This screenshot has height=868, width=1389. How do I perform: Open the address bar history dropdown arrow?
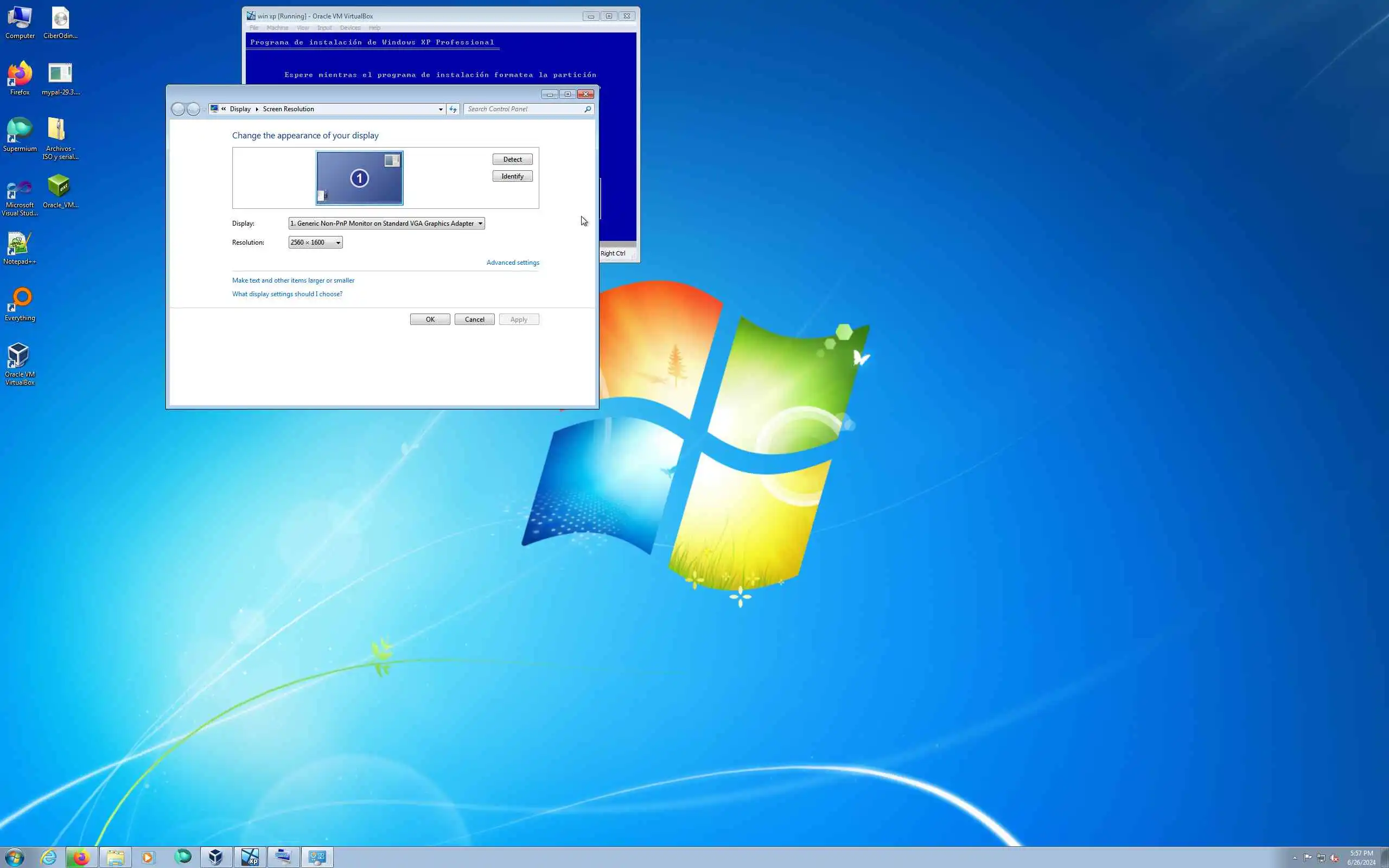click(440, 109)
